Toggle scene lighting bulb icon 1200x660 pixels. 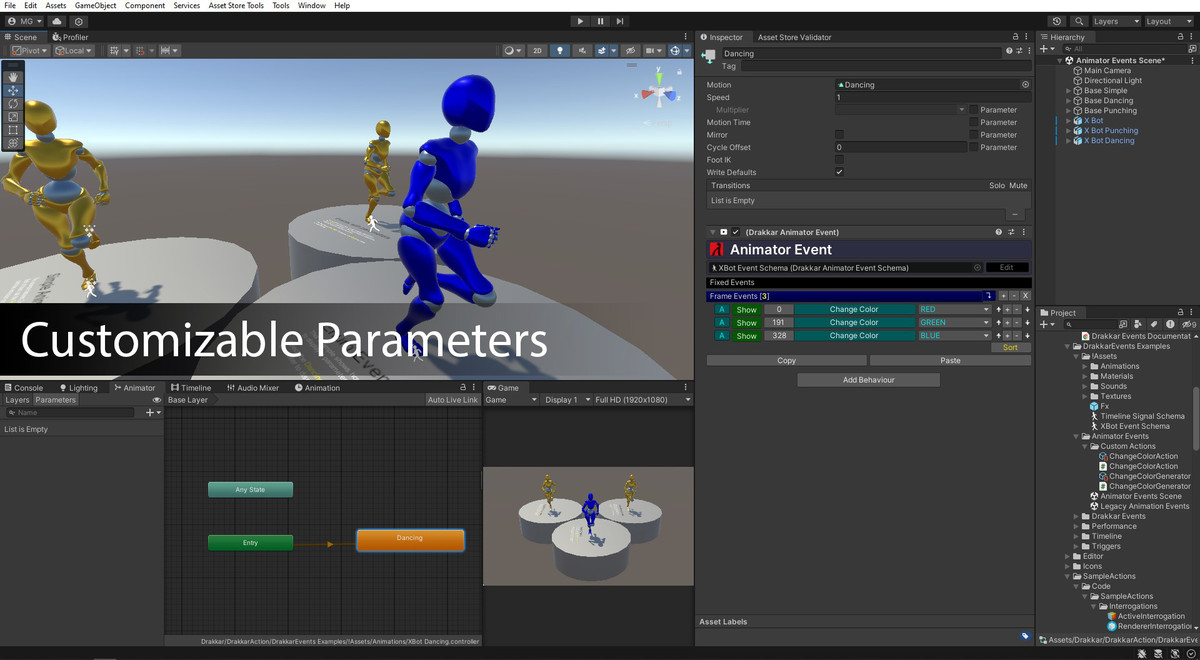tap(560, 50)
